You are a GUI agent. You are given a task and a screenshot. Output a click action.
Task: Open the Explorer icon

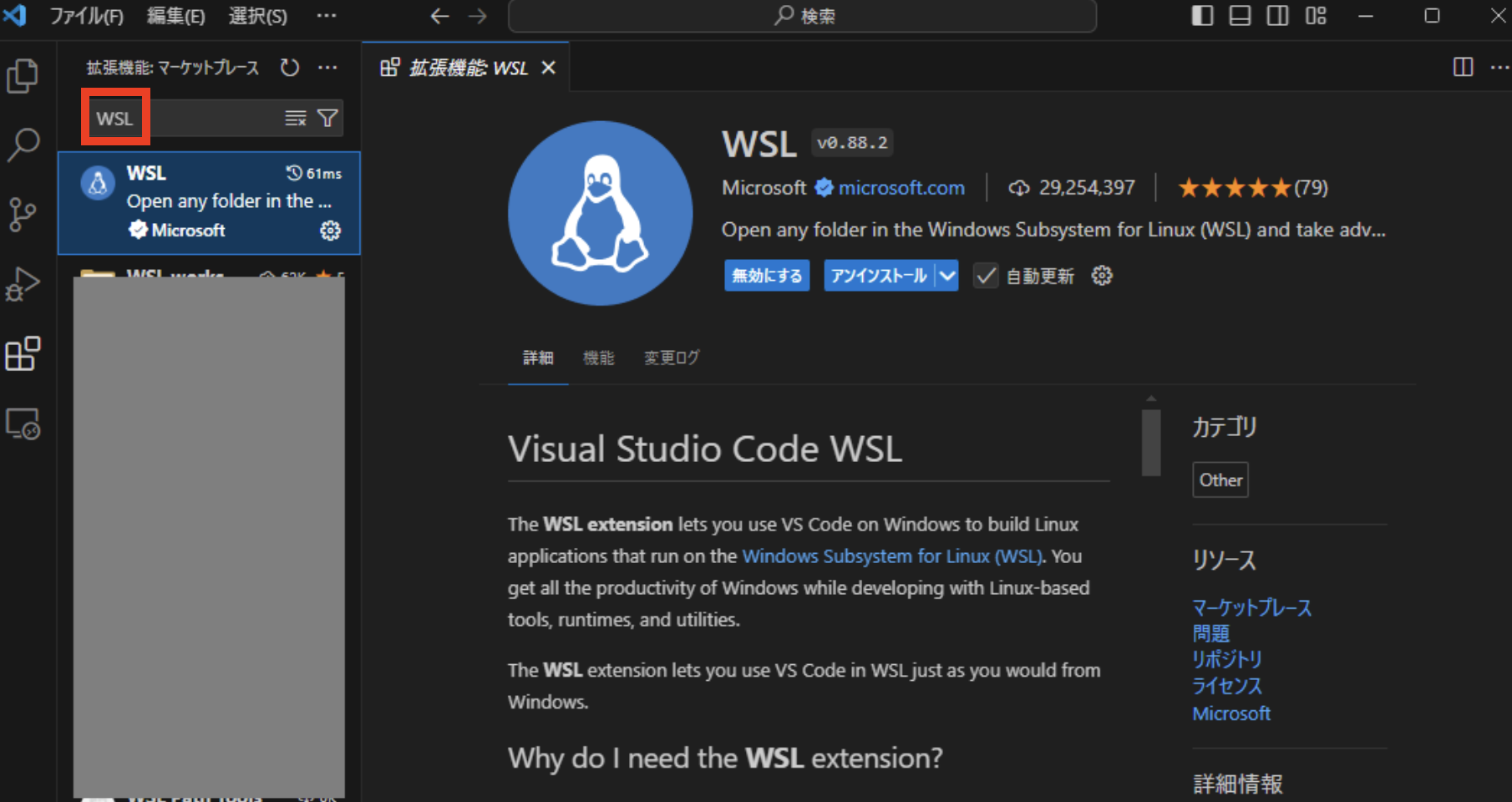(23, 75)
